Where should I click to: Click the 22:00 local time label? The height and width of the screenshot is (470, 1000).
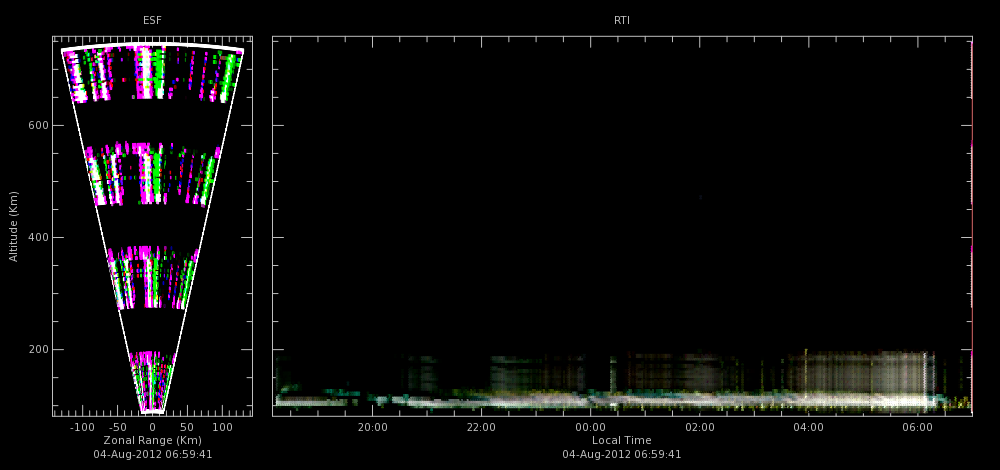pos(482,427)
